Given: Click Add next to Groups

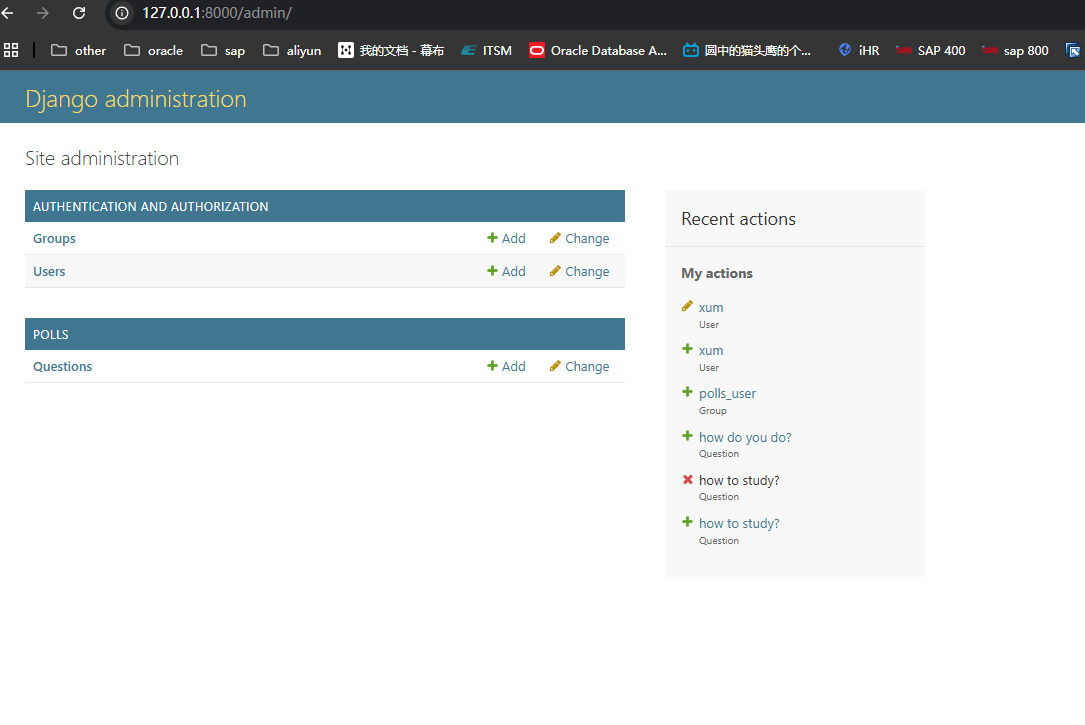Looking at the screenshot, I should click(506, 239).
